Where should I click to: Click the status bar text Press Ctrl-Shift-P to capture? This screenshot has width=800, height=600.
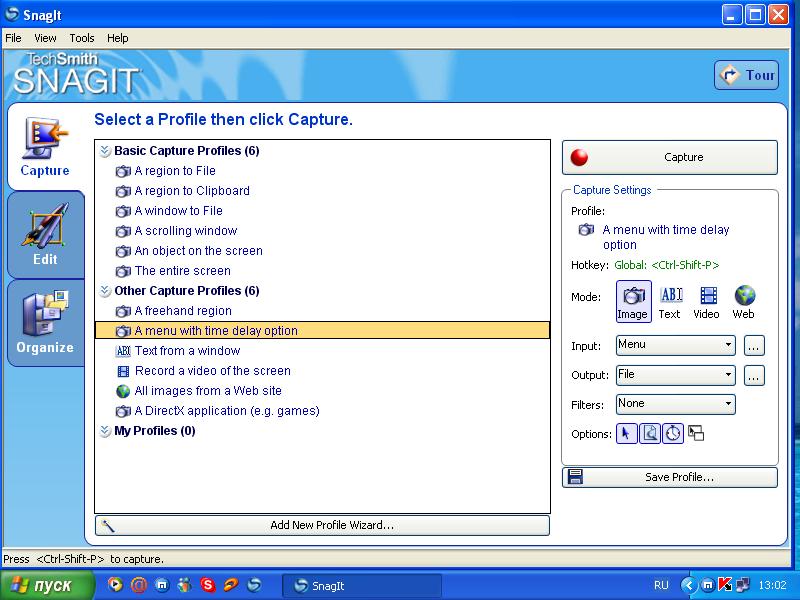click(x=84, y=559)
